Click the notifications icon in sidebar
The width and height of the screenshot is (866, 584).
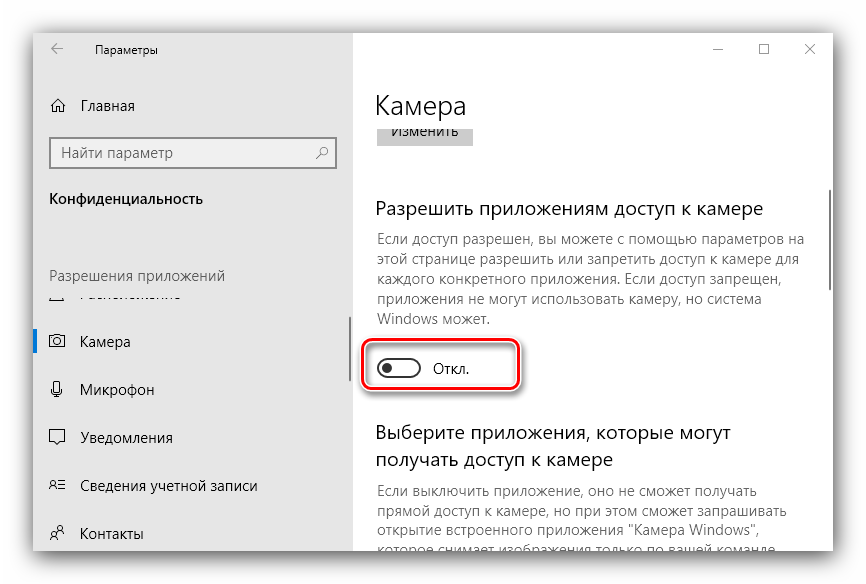click(58, 438)
